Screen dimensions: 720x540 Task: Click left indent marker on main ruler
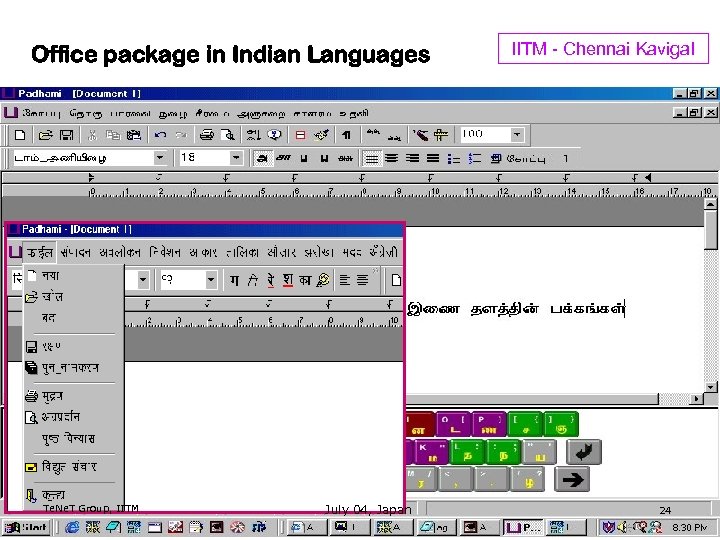click(x=91, y=177)
